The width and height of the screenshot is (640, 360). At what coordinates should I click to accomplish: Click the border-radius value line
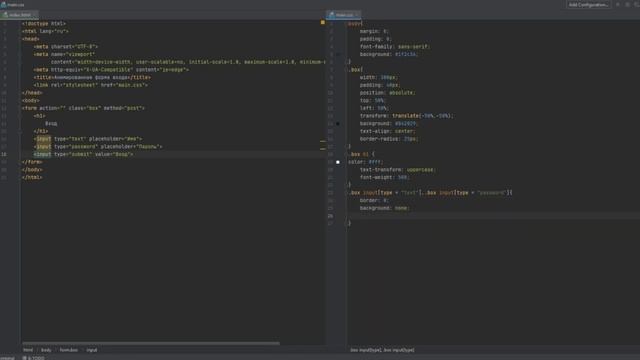coord(389,139)
